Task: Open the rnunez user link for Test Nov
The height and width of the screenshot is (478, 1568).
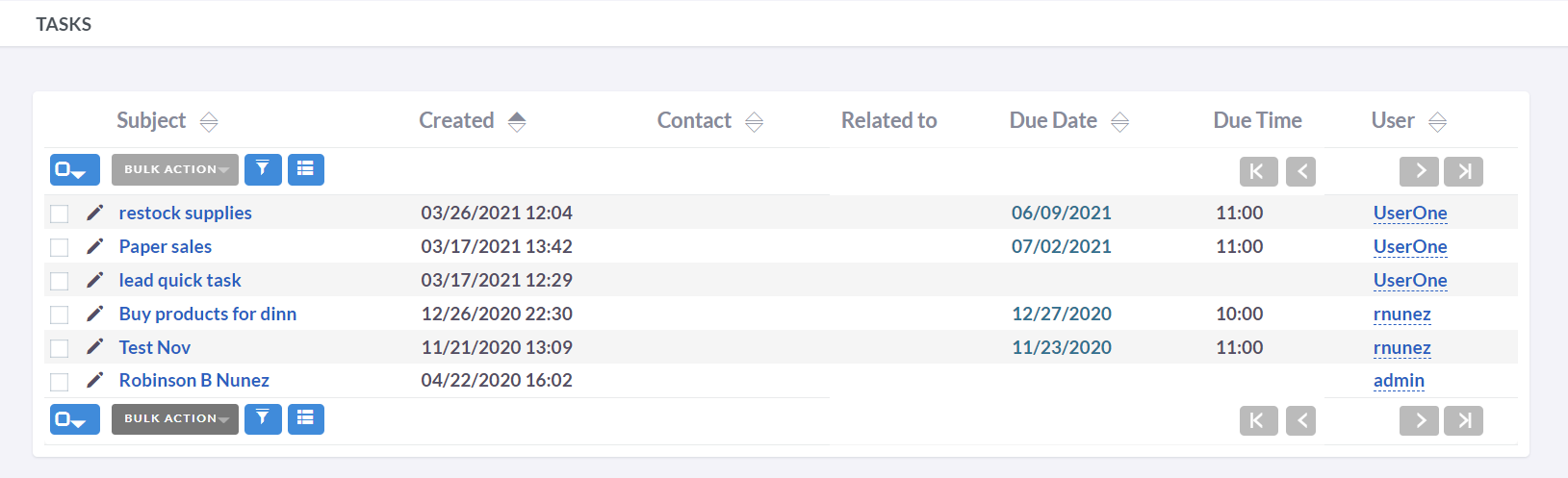Action: pyautogui.click(x=1401, y=347)
